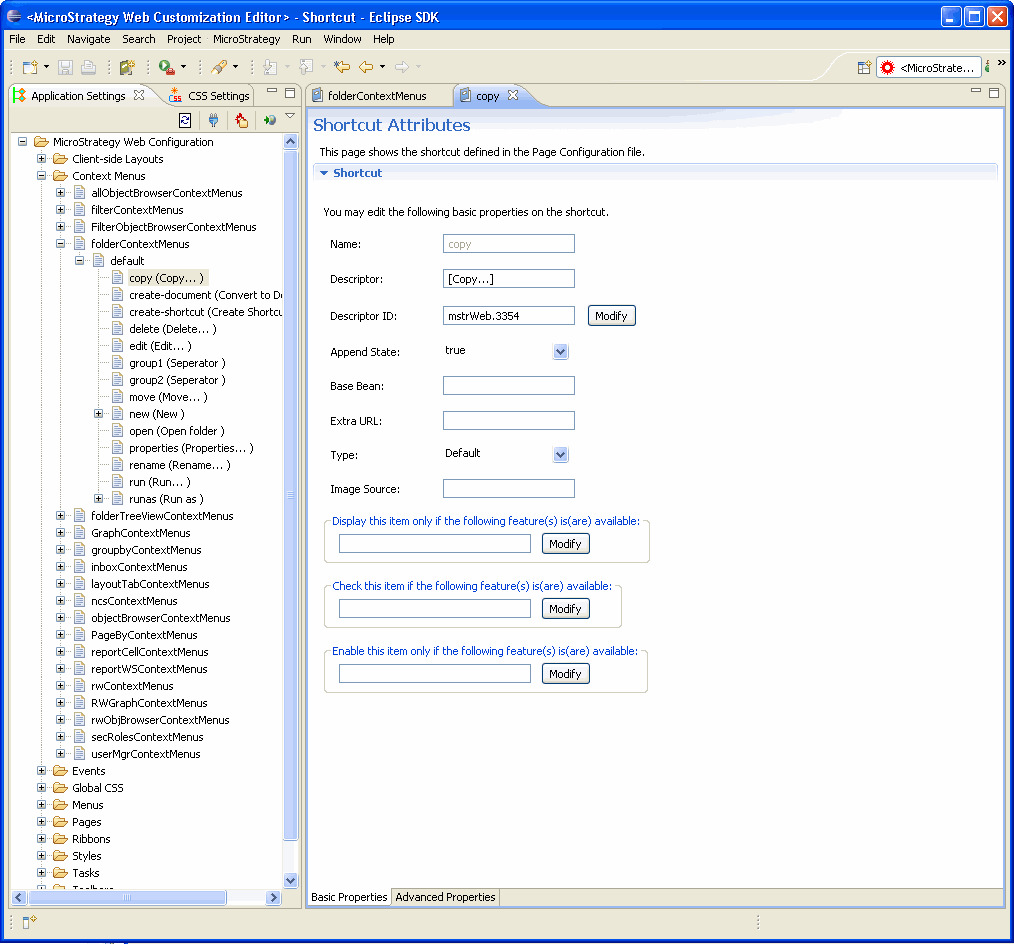Collapse the Context Menus folder

pyautogui.click(x=41, y=176)
